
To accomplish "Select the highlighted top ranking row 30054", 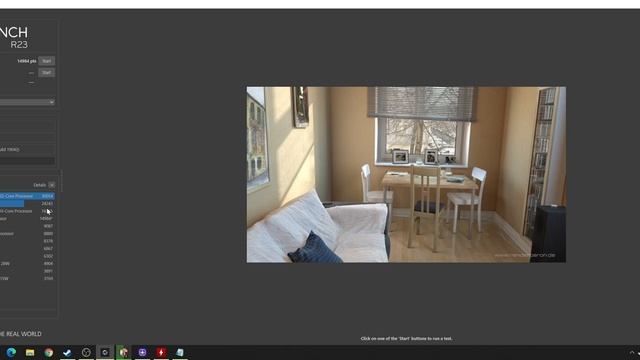I will (27, 196).
